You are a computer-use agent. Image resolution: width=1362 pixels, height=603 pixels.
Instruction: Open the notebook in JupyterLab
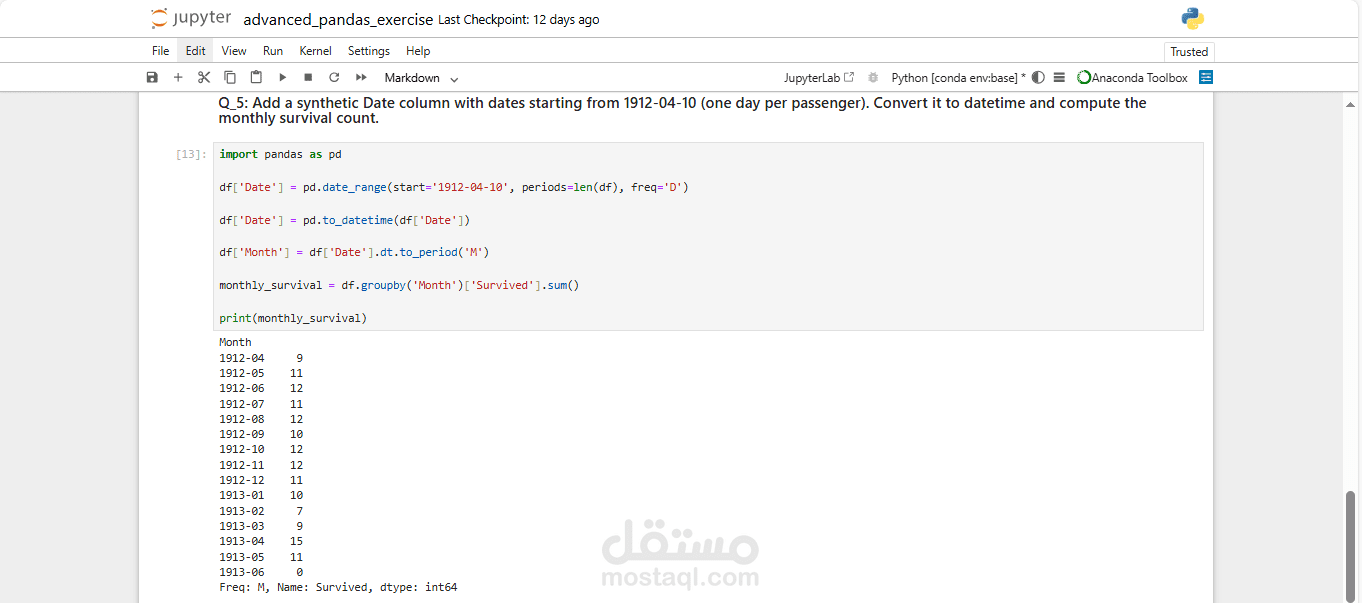(819, 78)
